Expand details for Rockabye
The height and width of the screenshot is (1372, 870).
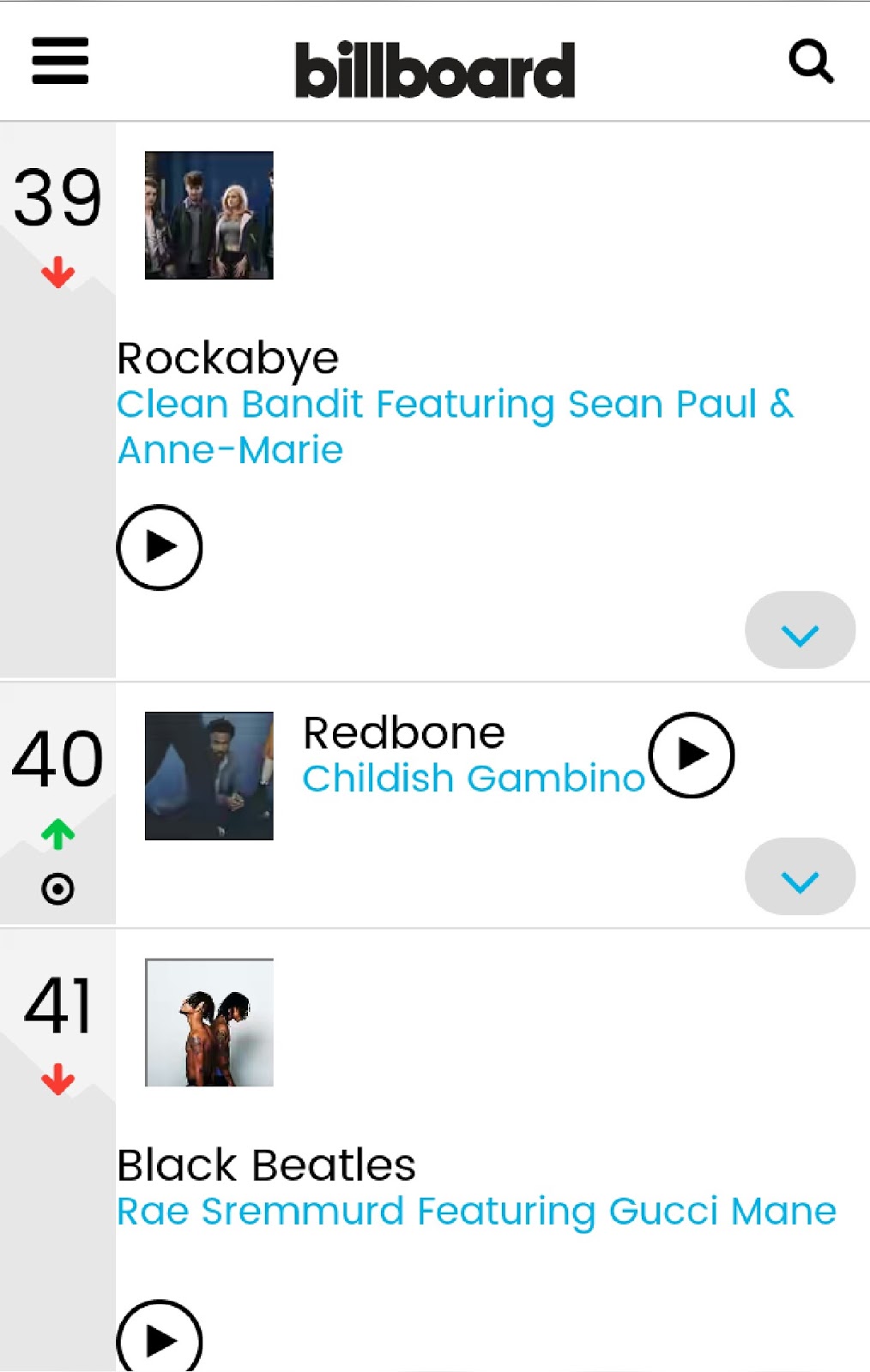coord(799,629)
